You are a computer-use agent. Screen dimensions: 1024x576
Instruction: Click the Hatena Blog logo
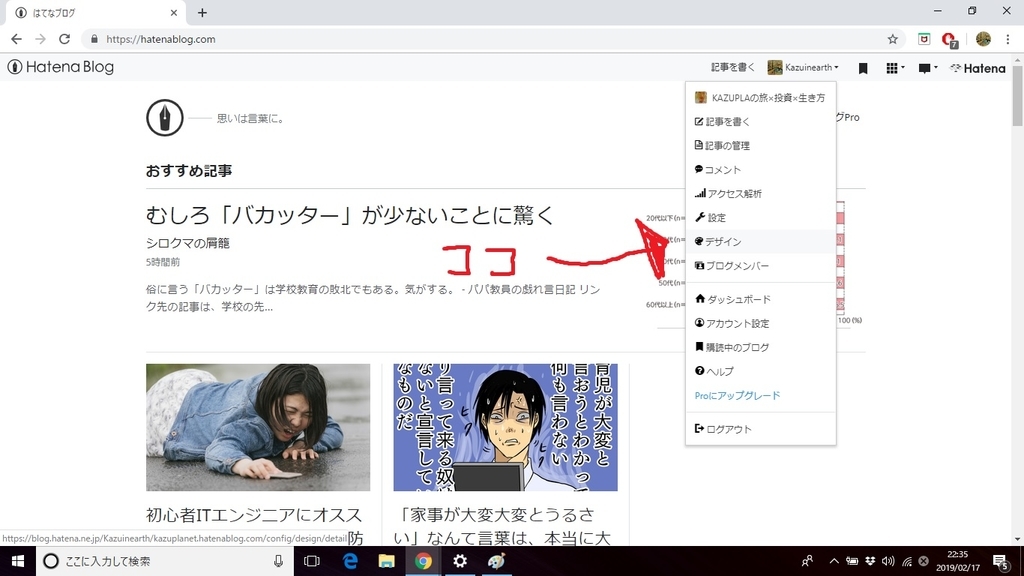(x=61, y=67)
